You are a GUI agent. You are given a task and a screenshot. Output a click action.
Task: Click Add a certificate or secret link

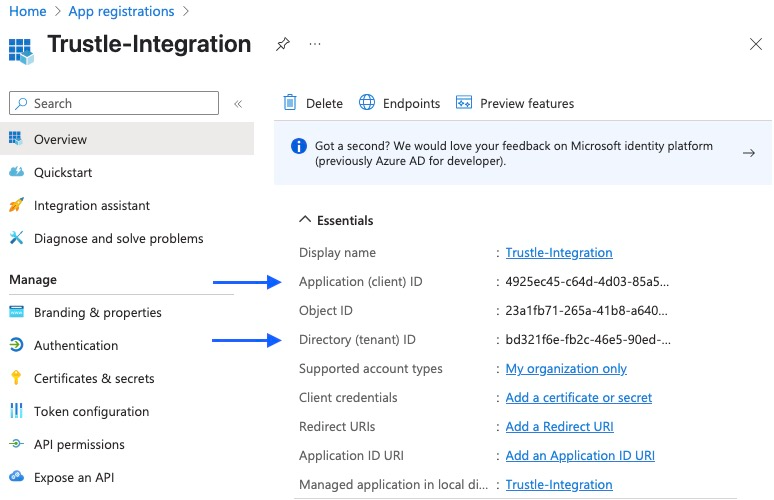(x=578, y=397)
